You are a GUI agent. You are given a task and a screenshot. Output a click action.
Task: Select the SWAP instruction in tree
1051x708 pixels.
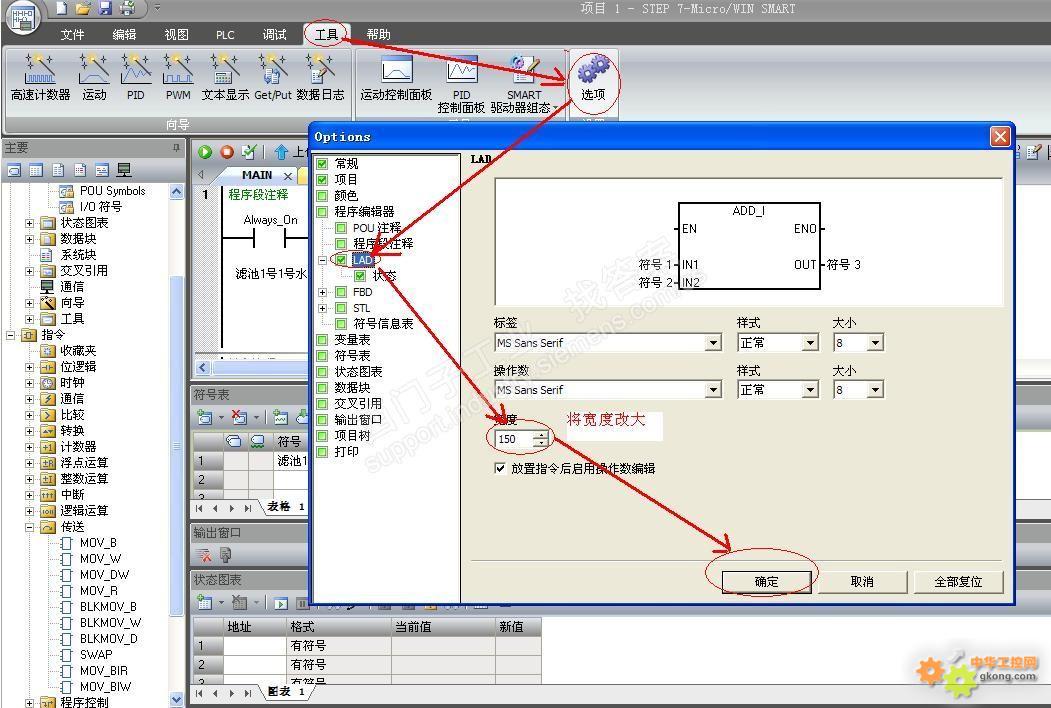point(96,654)
